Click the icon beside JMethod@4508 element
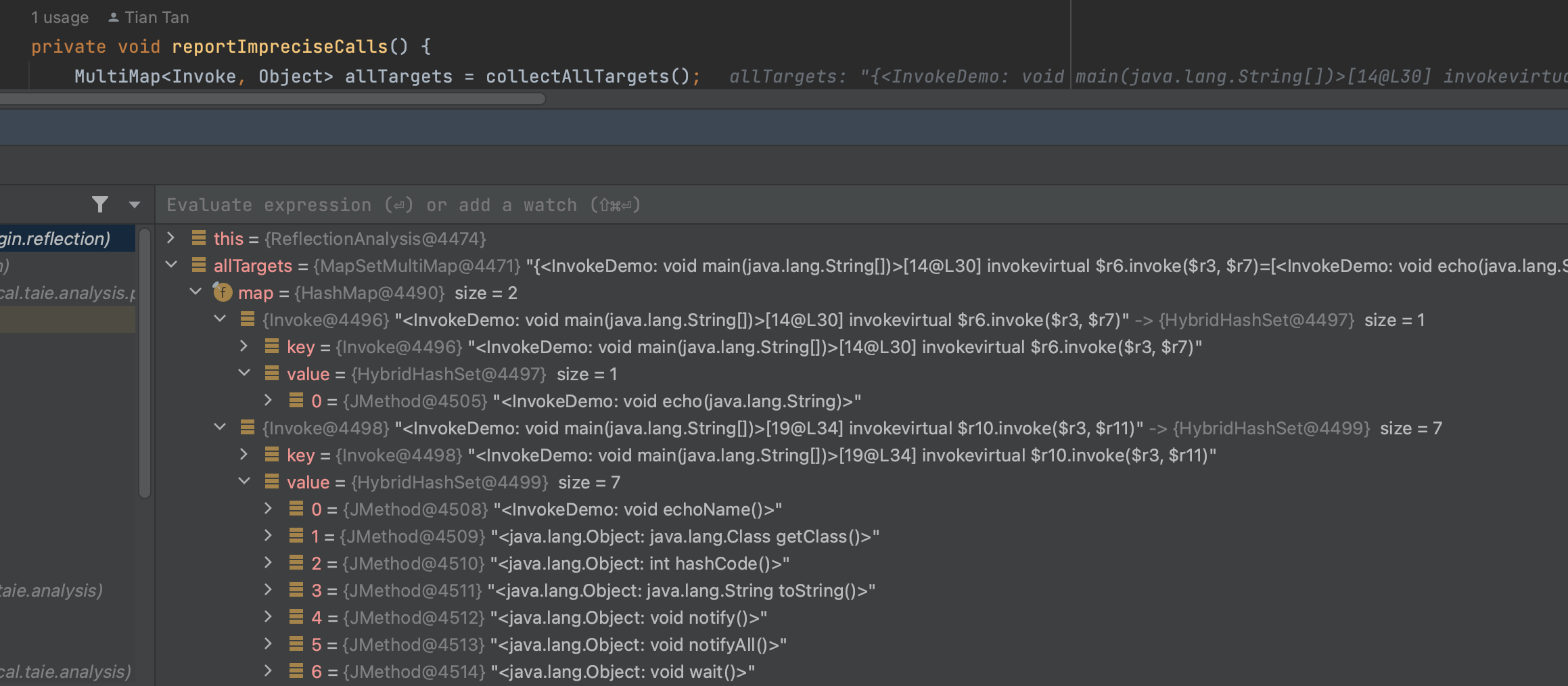The height and width of the screenshot is (686, 1568). (296, 508)
